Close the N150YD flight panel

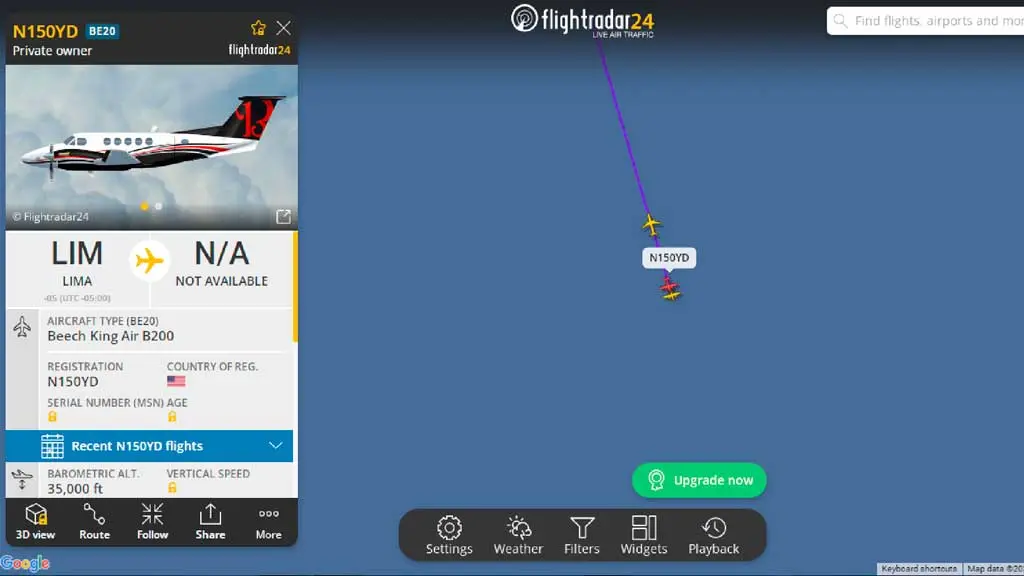tap(283, 28)
